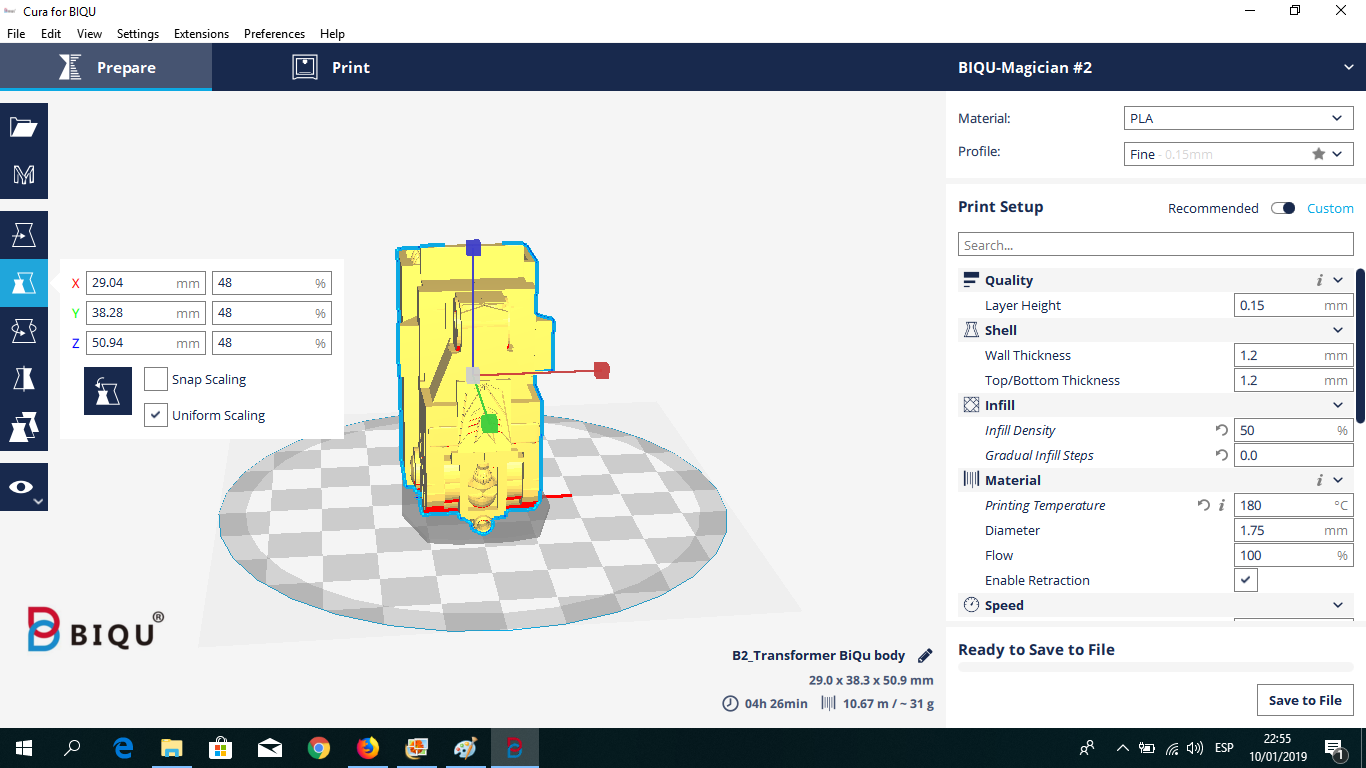Click the star icon in the Profile field
The width and height of the screenshot is (1366, 768).
(x=1319, y=154)
